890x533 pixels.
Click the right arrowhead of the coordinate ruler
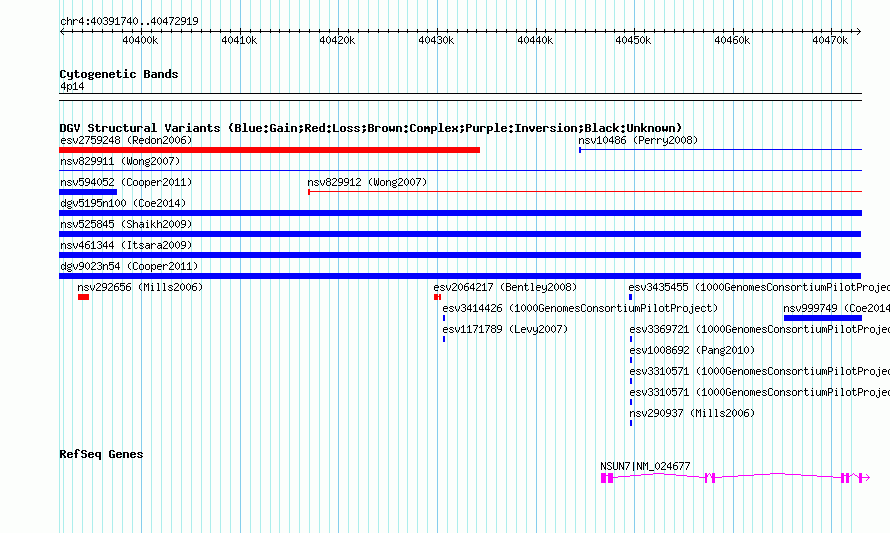coord(858,31)
